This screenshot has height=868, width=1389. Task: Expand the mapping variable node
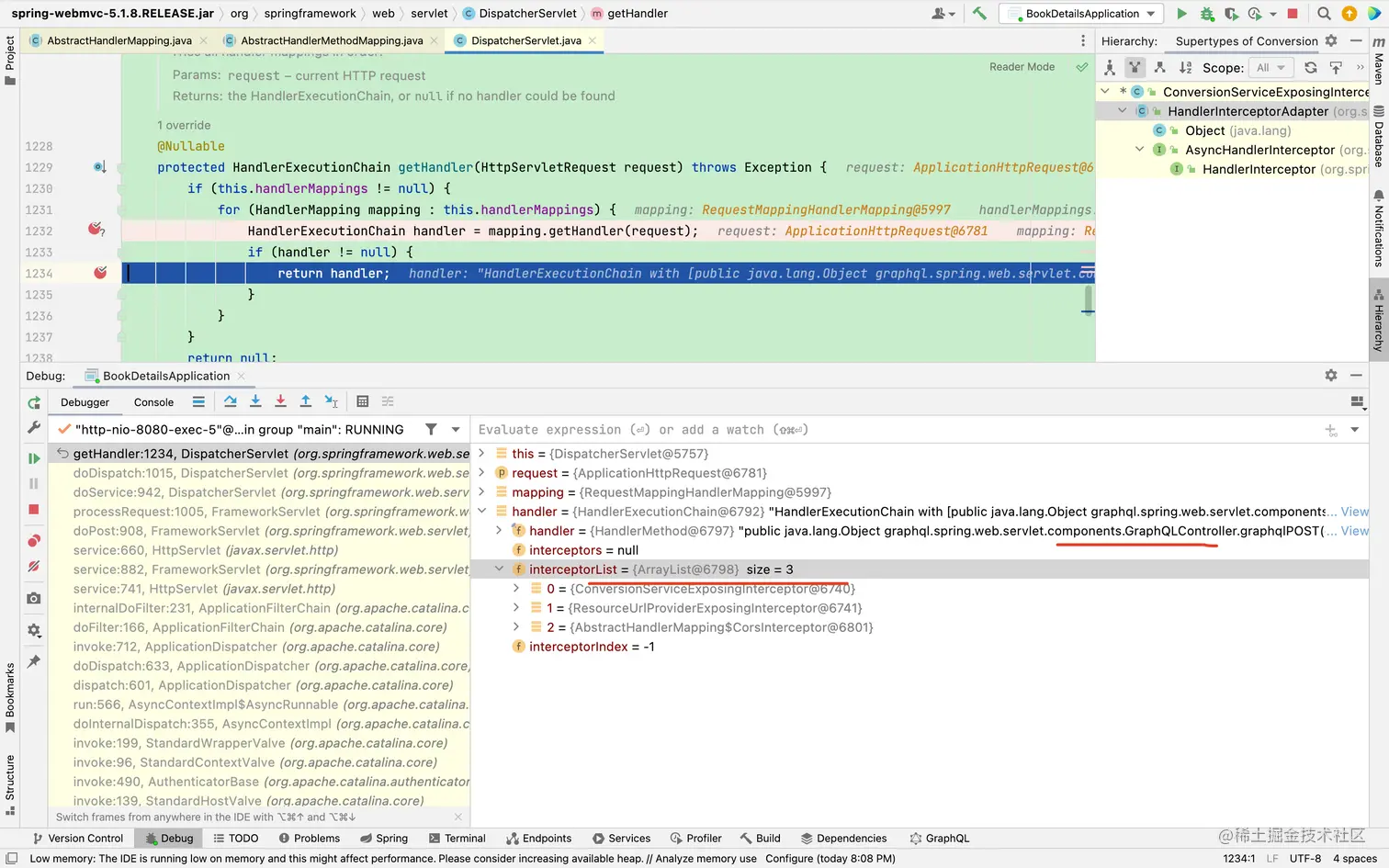[x=481, y=492]
